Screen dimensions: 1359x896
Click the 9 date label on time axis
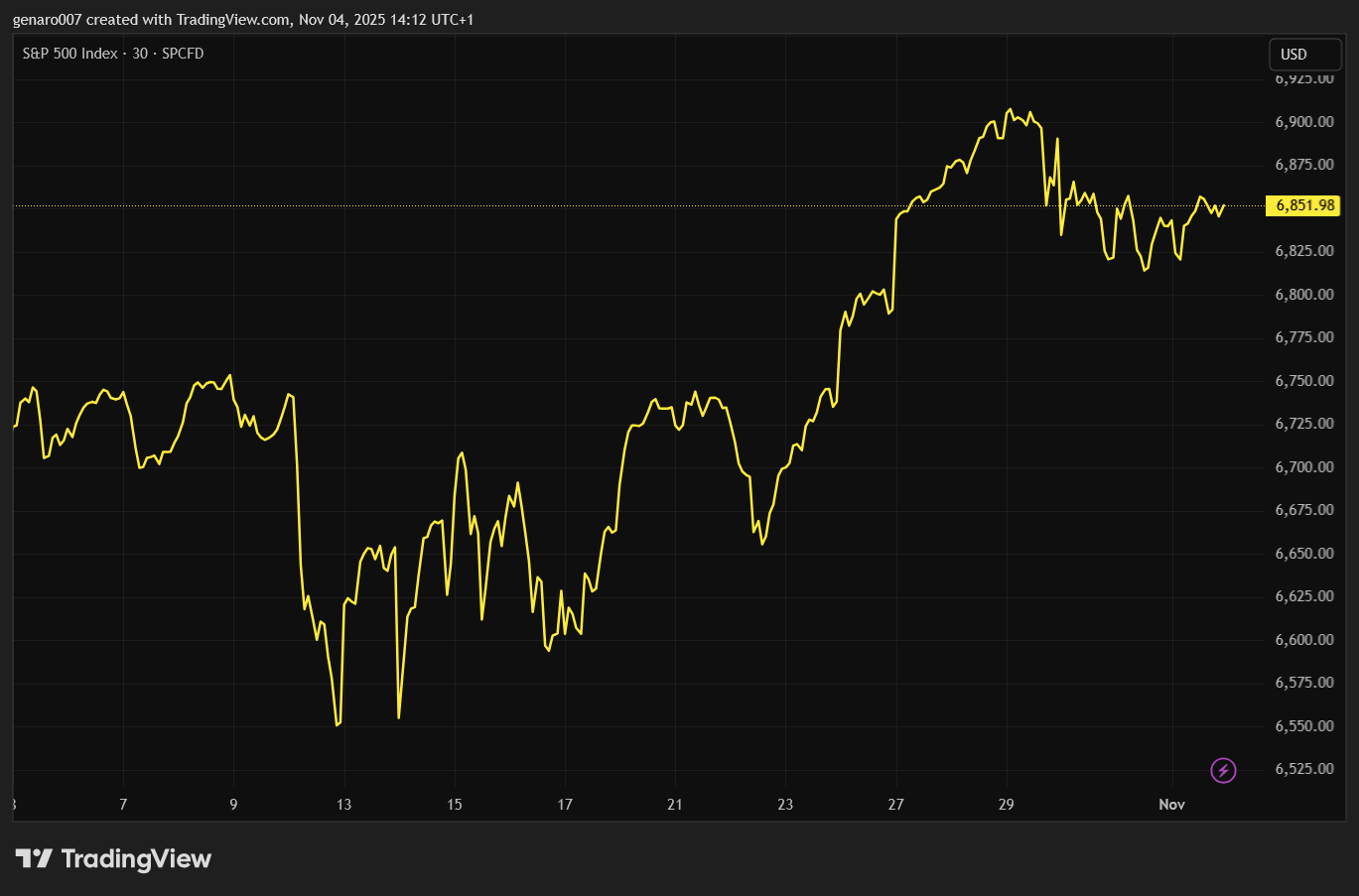[x=233, y=805]
